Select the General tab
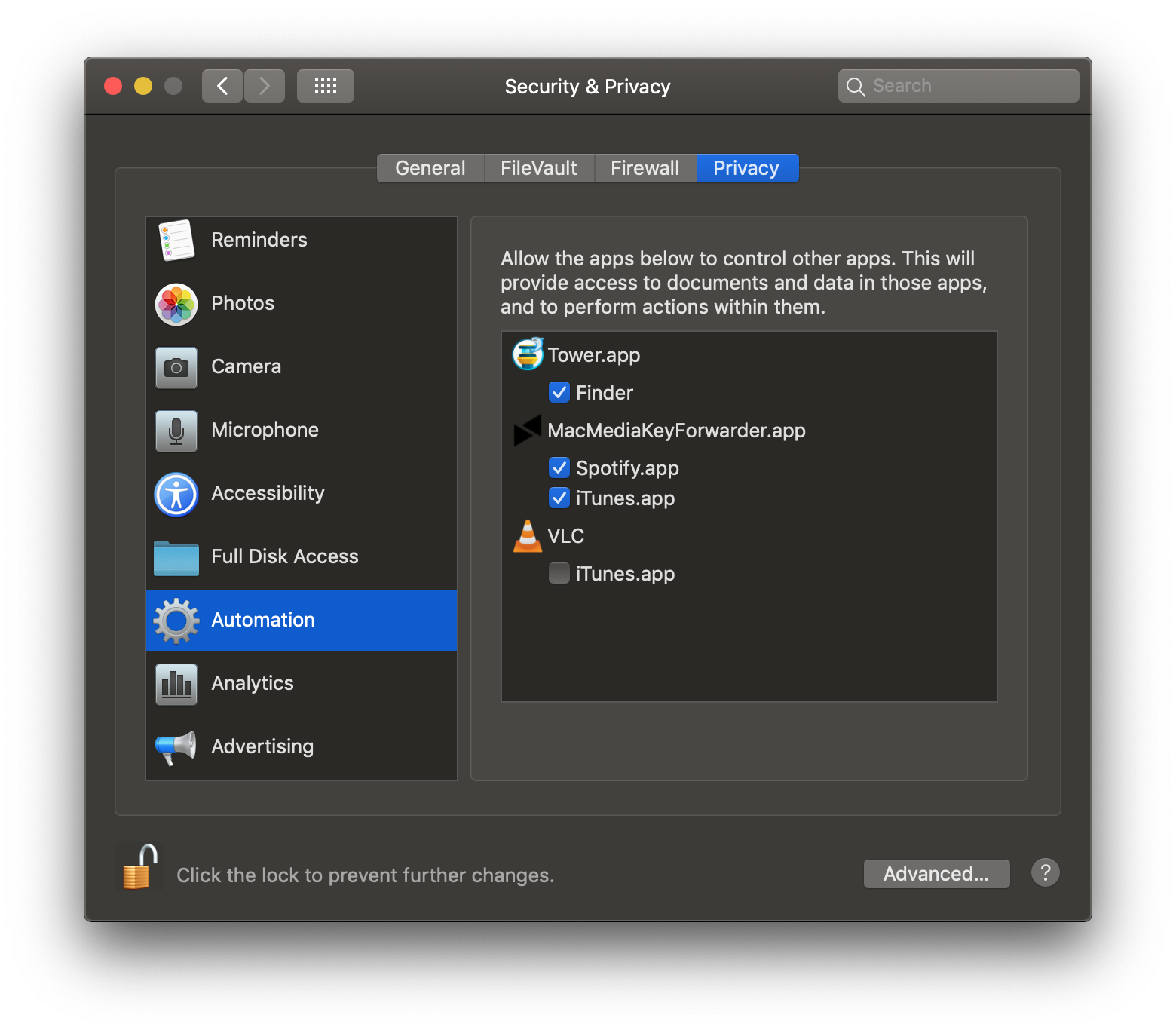Viewport: 1176px width, 1033px height. 430,167
